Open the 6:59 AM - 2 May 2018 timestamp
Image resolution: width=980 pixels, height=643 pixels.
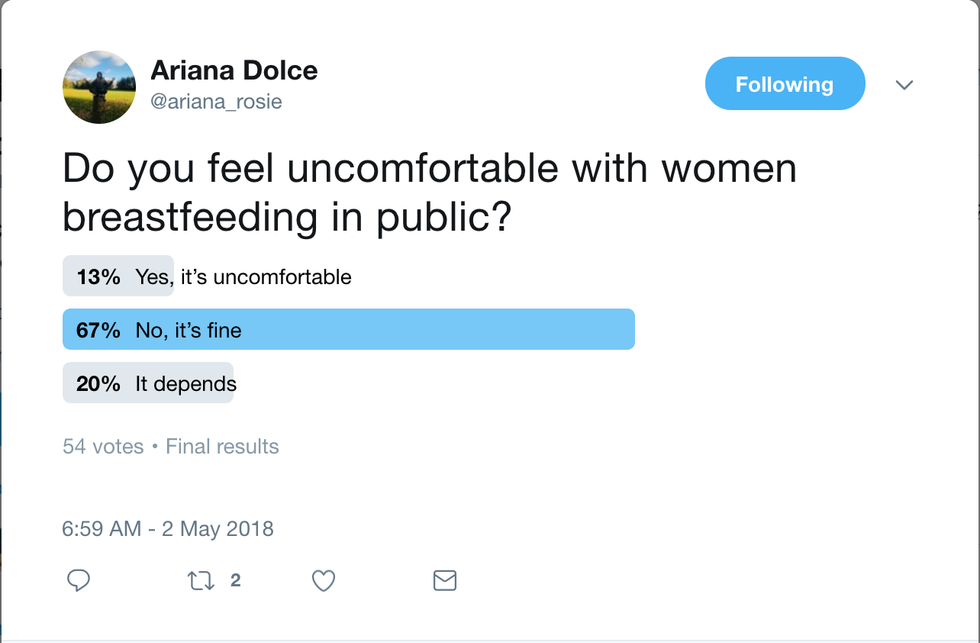pos(168,528)
